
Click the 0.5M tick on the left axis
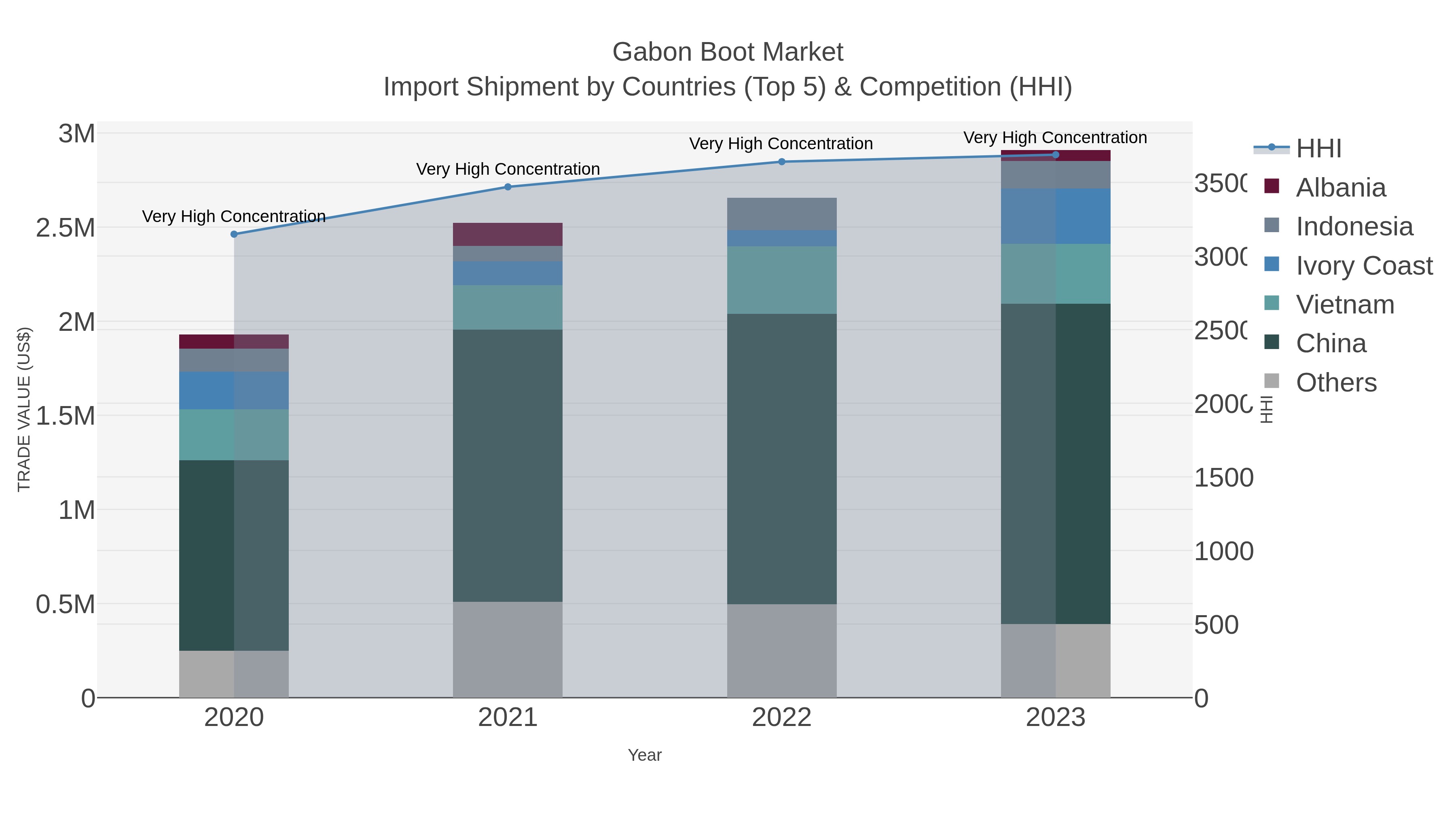[66, 604]
